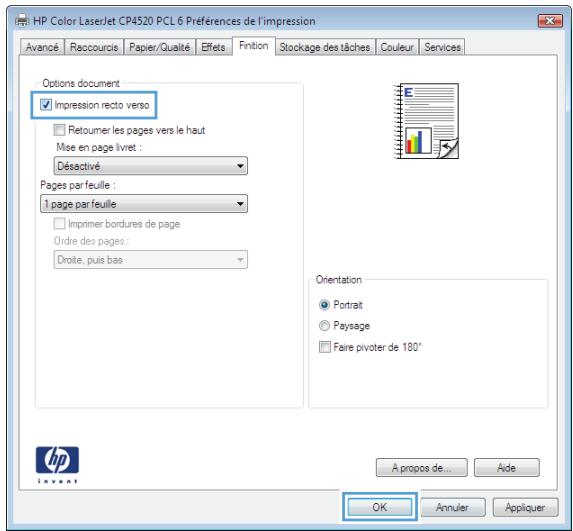Click the 'Pages par feuille :' label
573x531 pixels.
tap(78, 185)
